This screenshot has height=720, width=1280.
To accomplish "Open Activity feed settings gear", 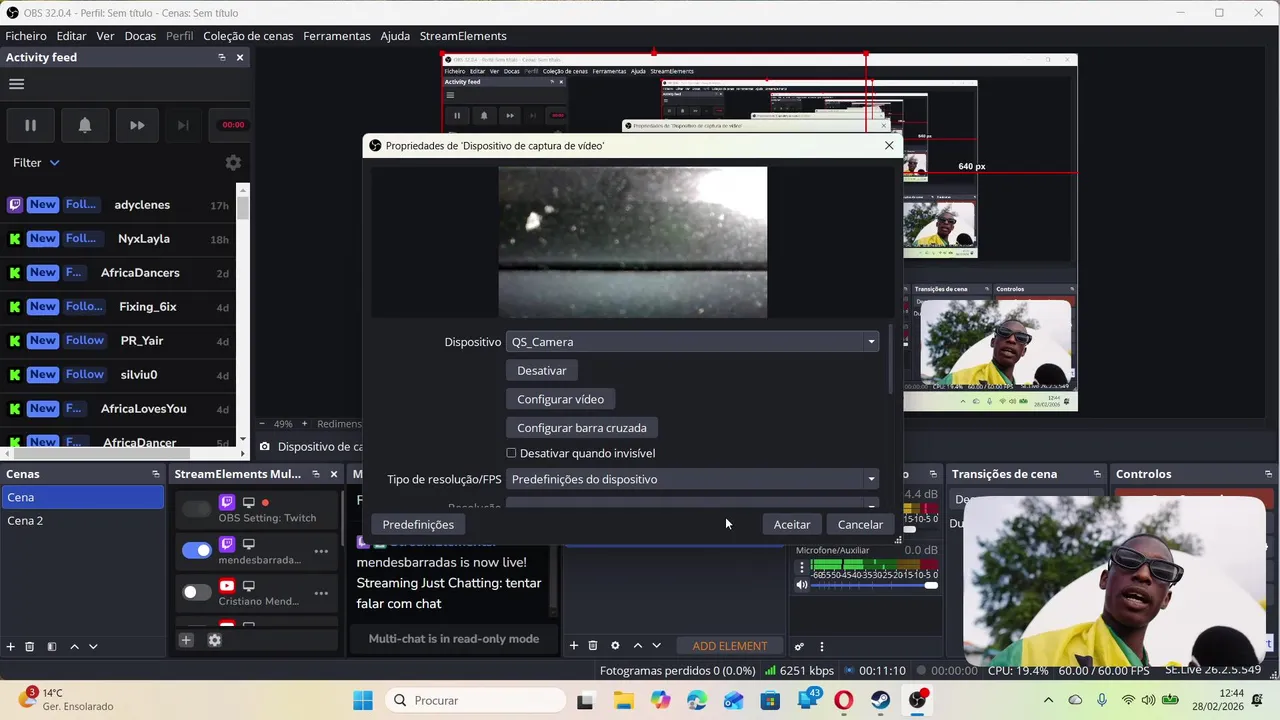I will [233, 162].
